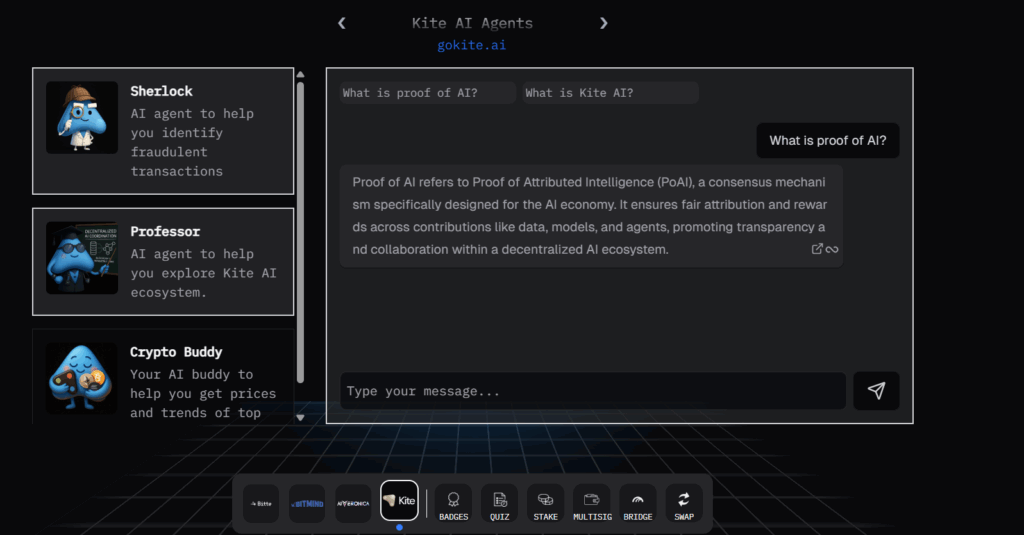Click the "What is Kite AI?" suggestion

tap(610, 93)
